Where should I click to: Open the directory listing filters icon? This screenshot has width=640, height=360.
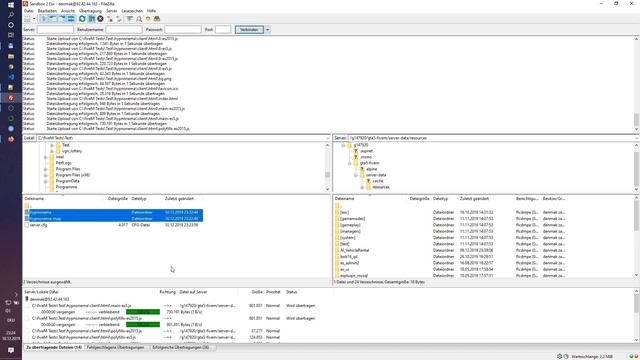tap(129, 19)
